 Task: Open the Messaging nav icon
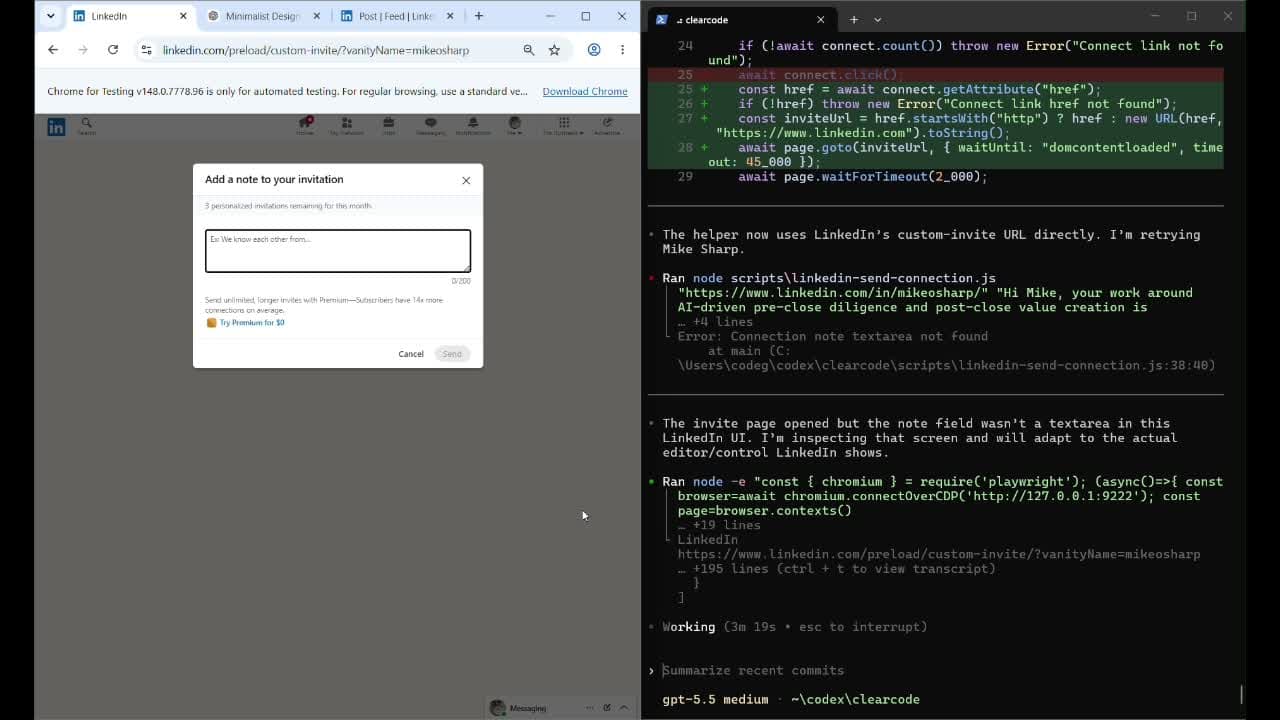431,126
